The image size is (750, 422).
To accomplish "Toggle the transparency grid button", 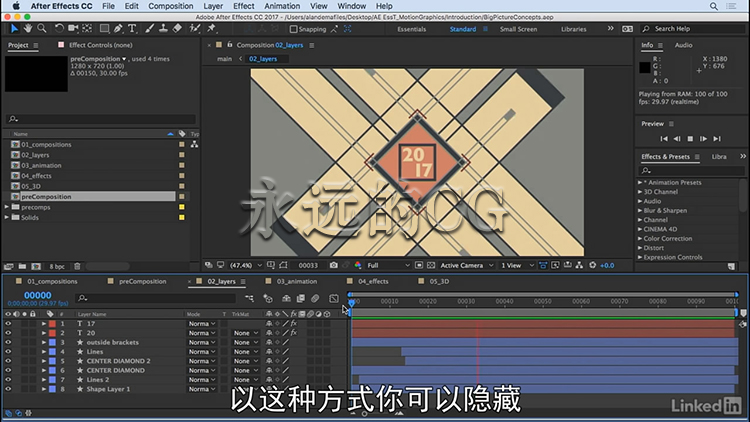I will [x=431, y=265].
